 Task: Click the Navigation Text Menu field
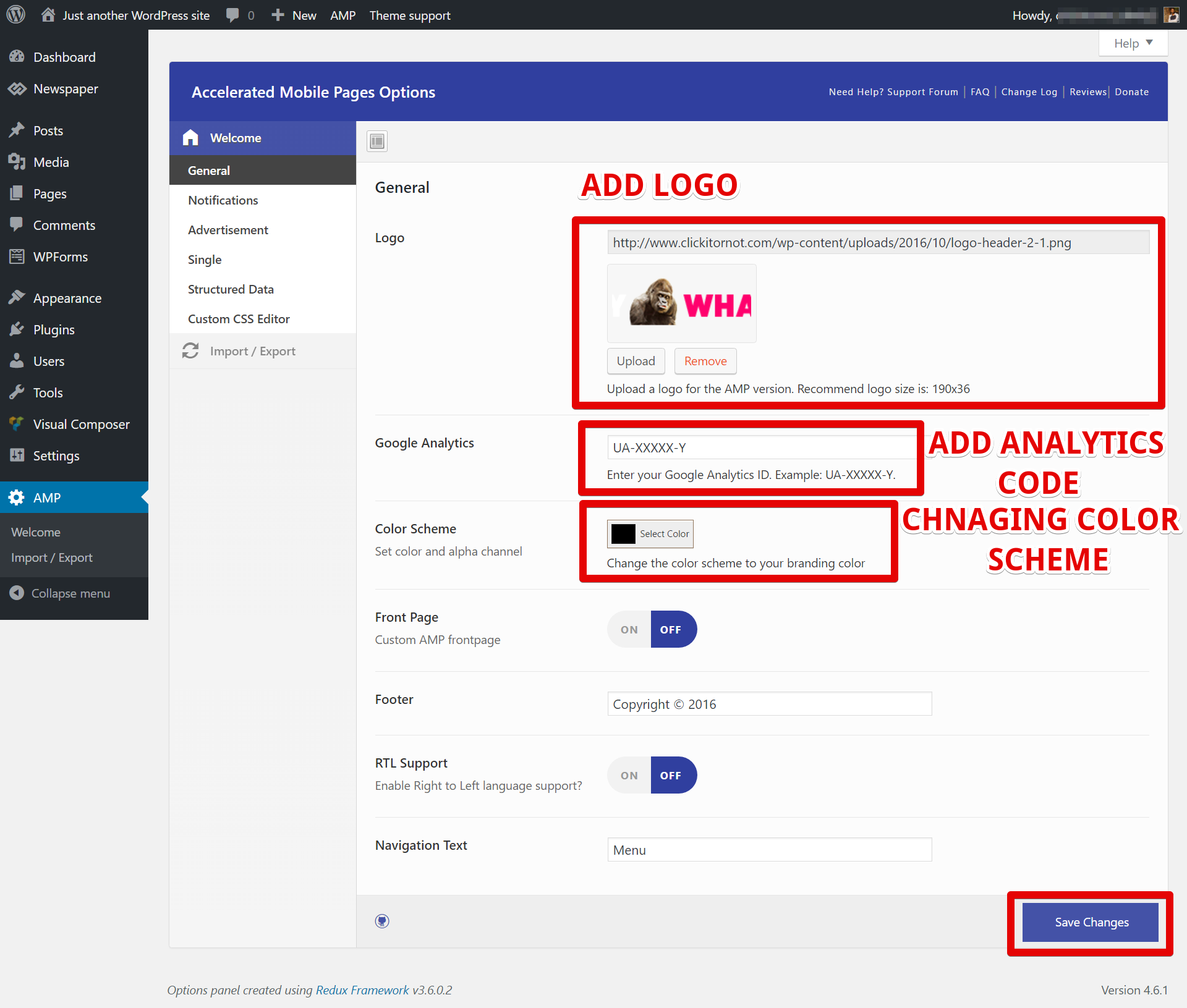770,850
